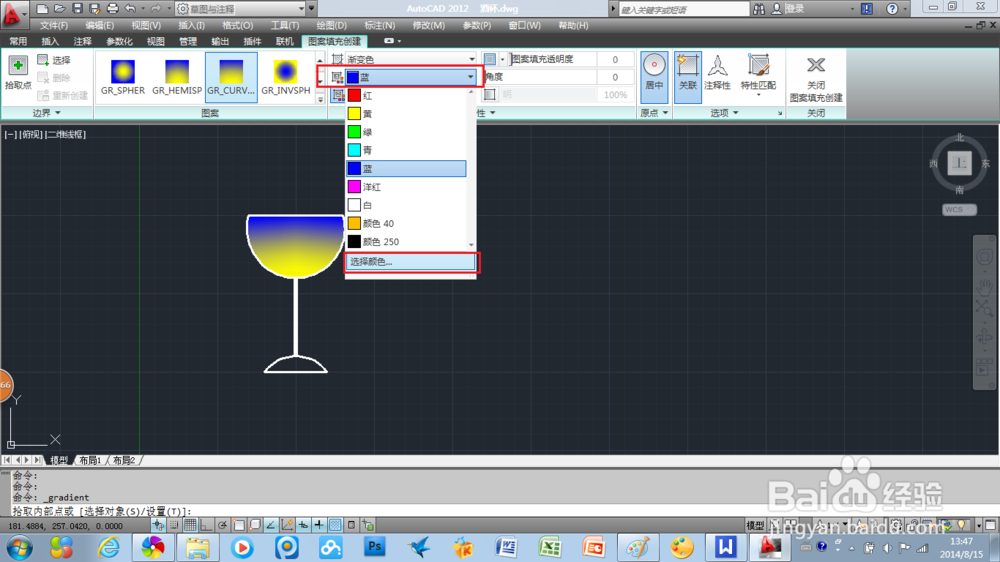Open the workspace 草图与注释 dropdown
The image size is (1000, 562).
pyautogui.click(x=241, y=9)
